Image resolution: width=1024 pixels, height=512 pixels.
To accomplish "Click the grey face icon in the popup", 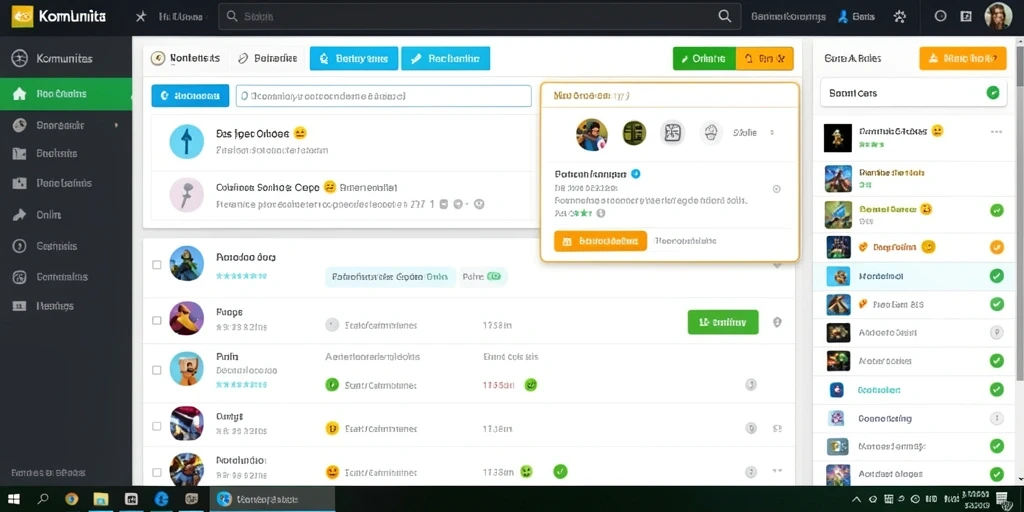I will click(x=711, y=133).
